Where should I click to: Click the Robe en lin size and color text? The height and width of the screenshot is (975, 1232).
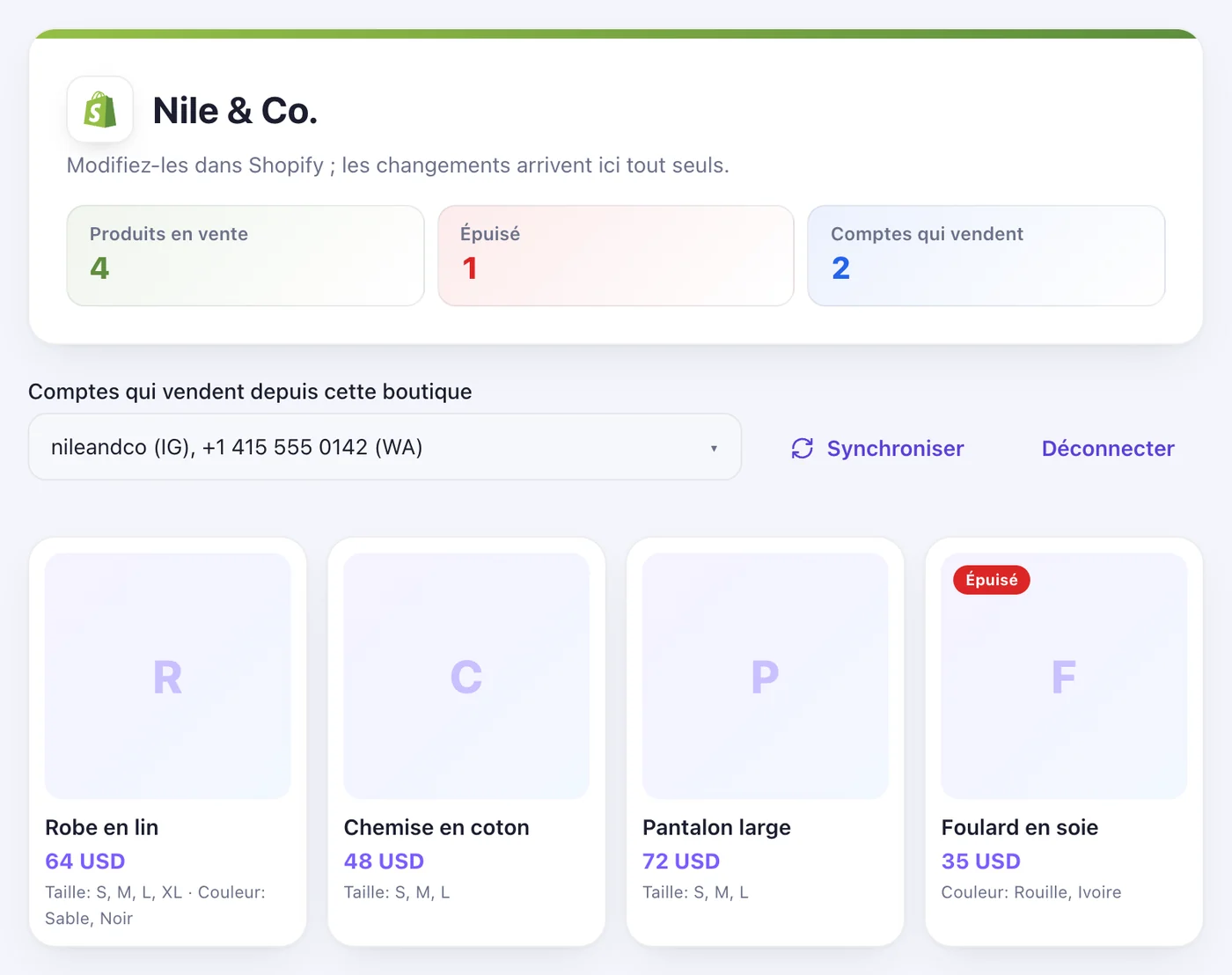point(155,905)
